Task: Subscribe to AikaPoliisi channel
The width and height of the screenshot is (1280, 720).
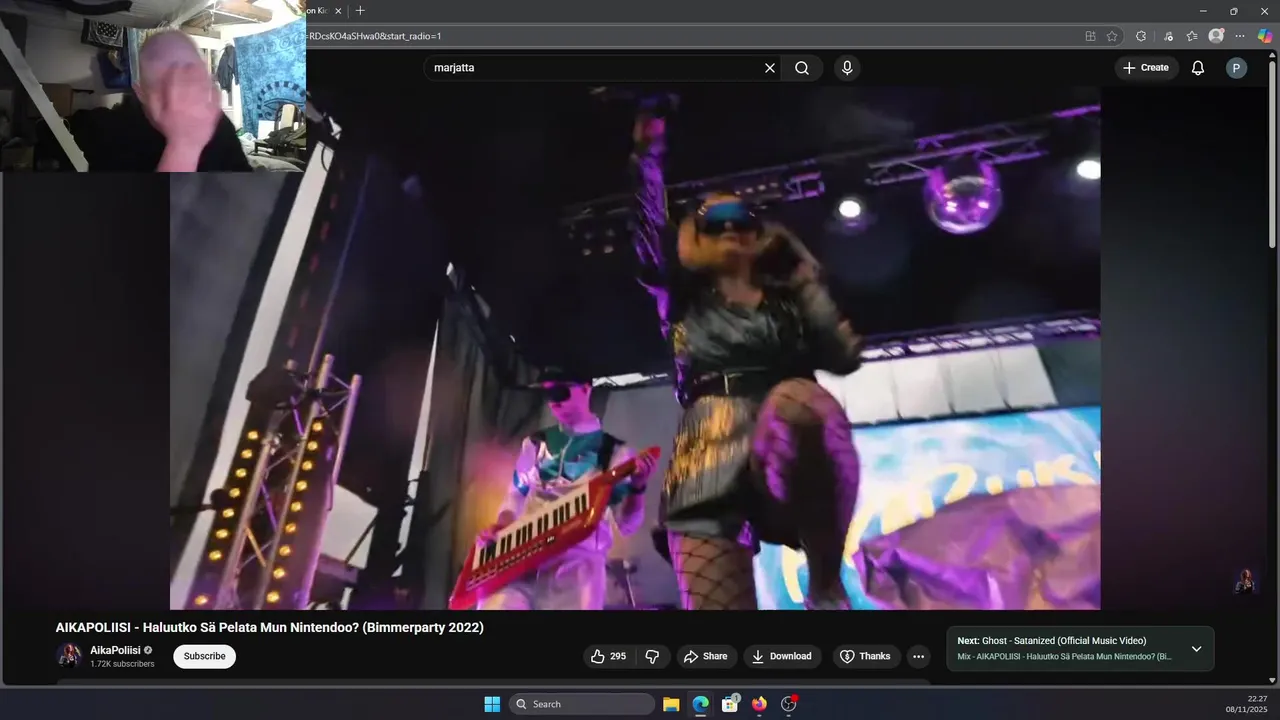Action: coord(204,656)
